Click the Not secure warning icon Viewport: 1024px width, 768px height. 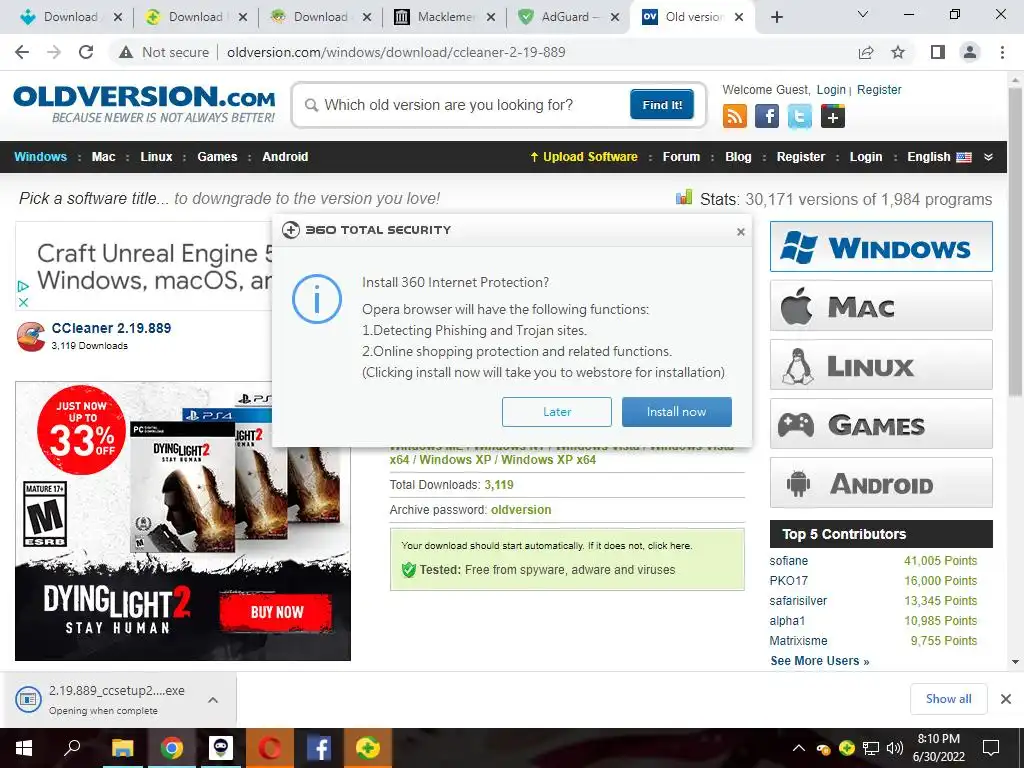[x=126, y=52]
